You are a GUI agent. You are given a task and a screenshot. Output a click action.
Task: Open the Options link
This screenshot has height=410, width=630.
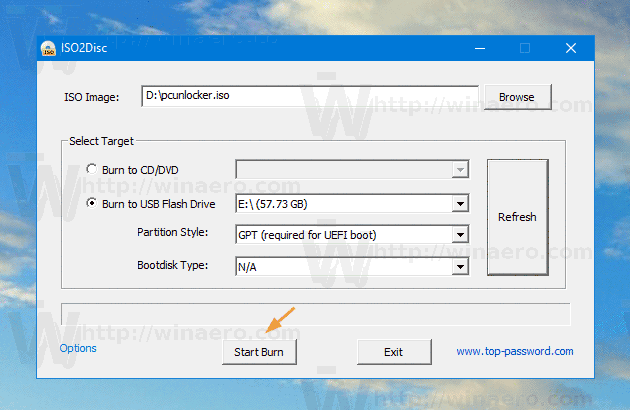[78, 348]
